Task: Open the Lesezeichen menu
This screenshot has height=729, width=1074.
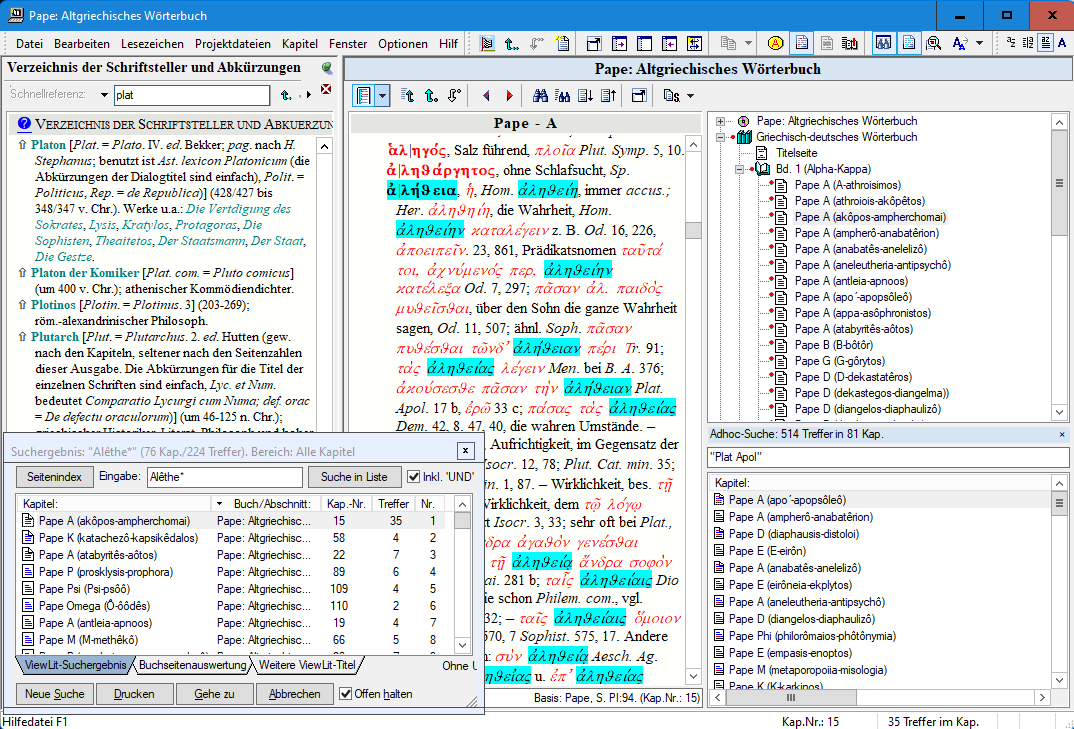Action: (152, 44)
